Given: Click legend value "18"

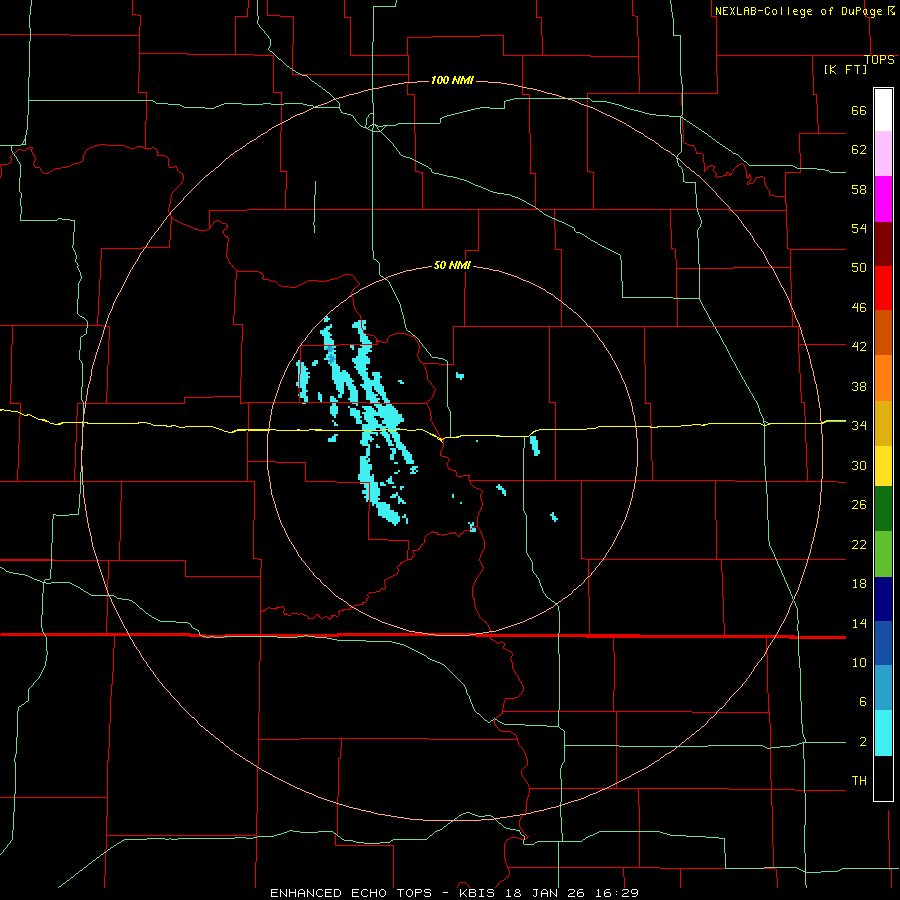Looking at the screenshot, I should (x=859, y=584).
